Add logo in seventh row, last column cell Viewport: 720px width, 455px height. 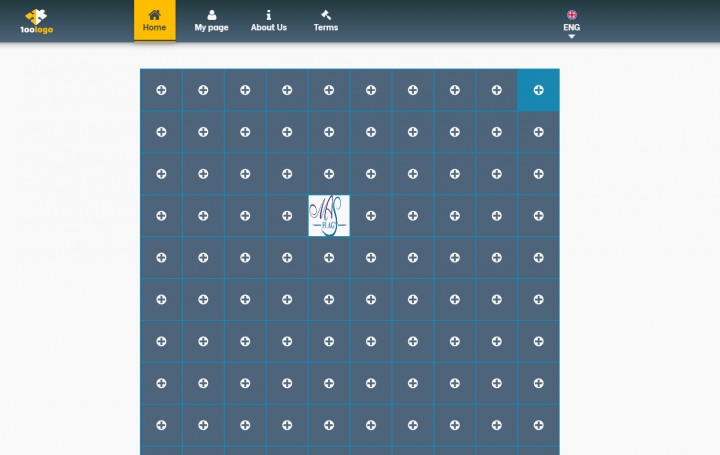pos(539,342)
